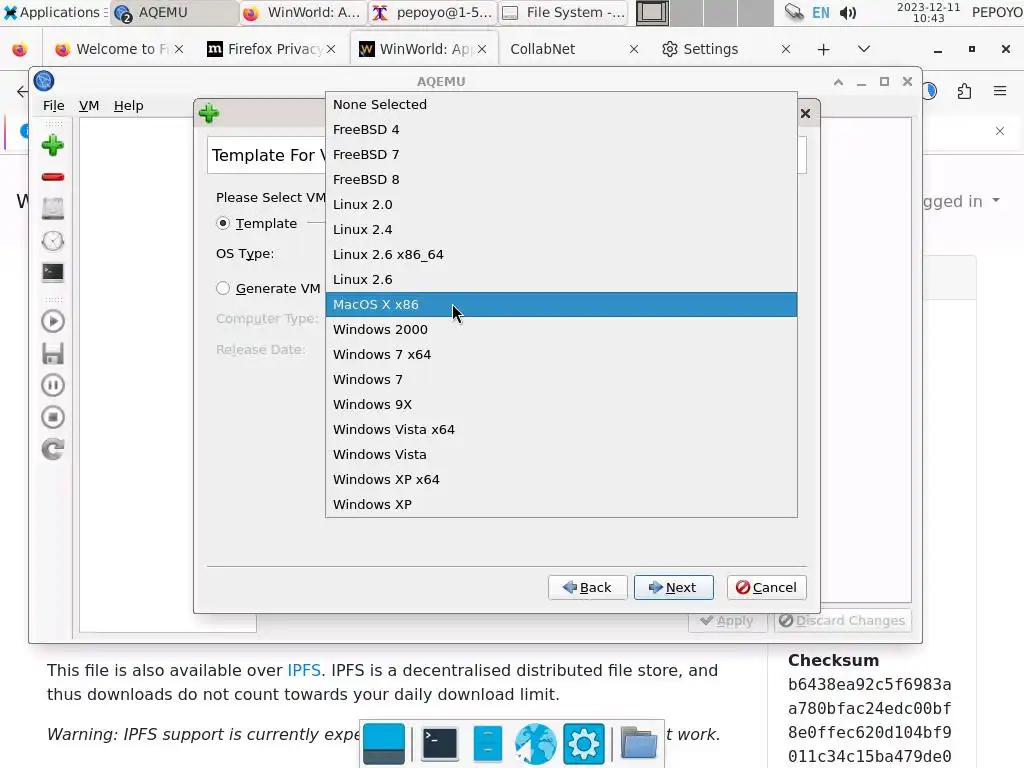Choose Linux 2.0 from the OS list

562,204
